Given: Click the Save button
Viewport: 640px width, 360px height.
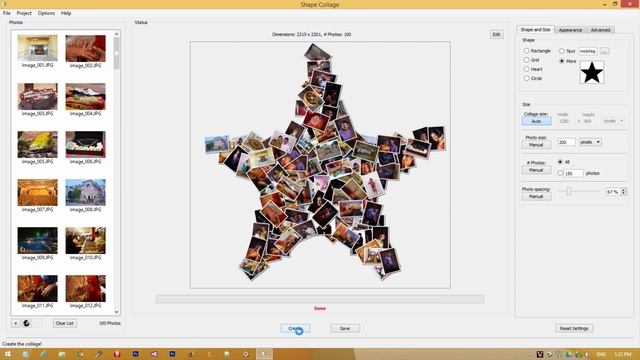Looking at the screenshot, I should (345, 328).
